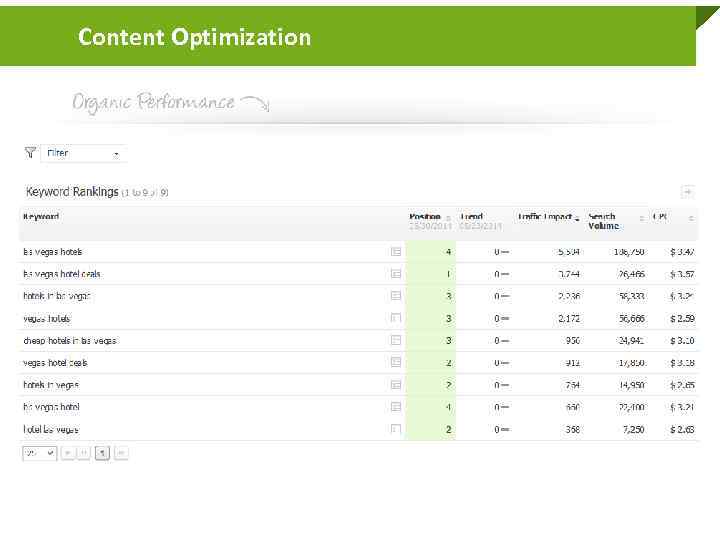Image resolution: width=720 pixels, height=540 pixels.
Task: Click CPC value for 'hotel las vegas' row
Action: 682,429
